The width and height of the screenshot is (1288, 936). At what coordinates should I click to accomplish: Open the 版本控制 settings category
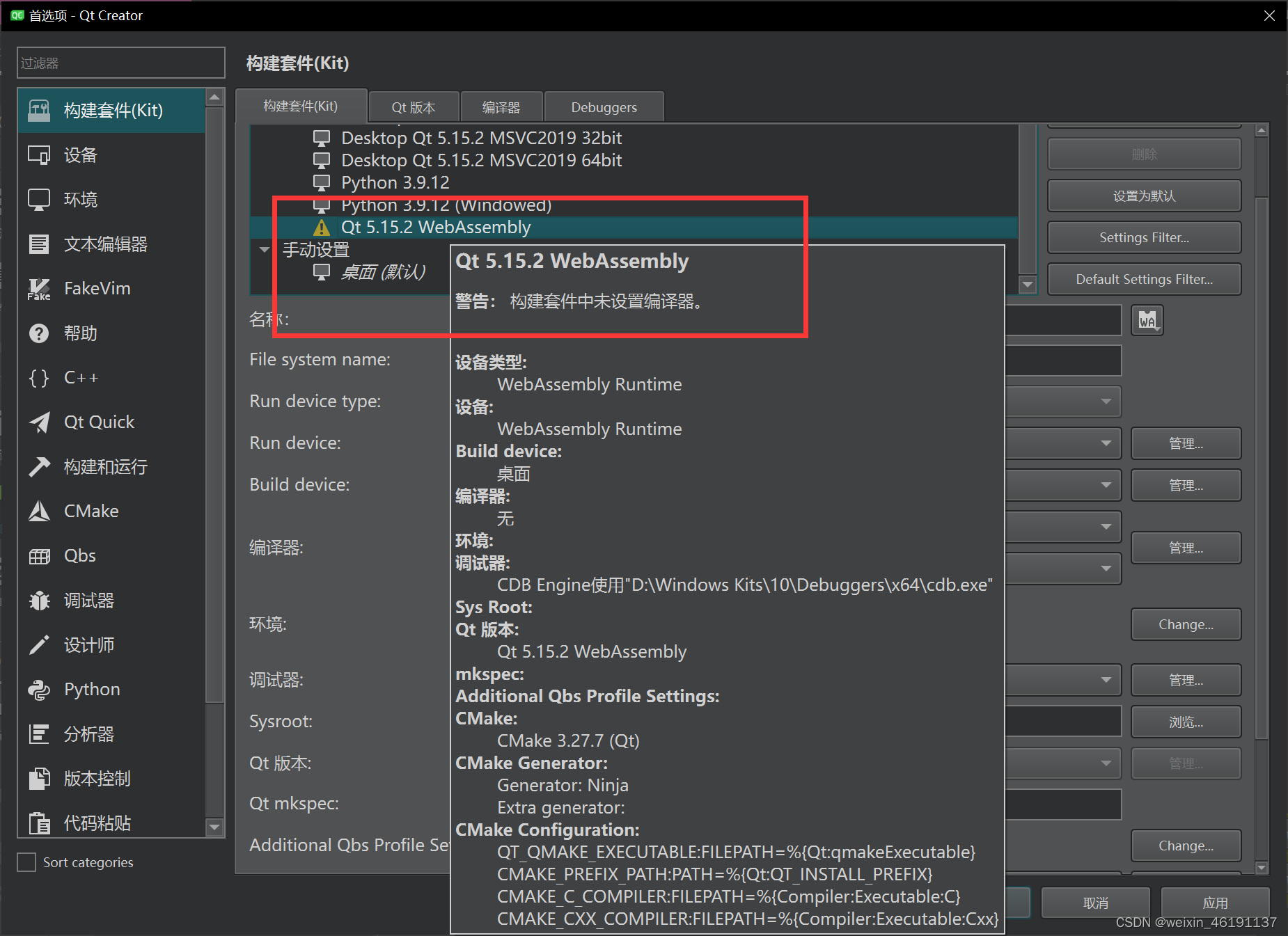point(111,779)
